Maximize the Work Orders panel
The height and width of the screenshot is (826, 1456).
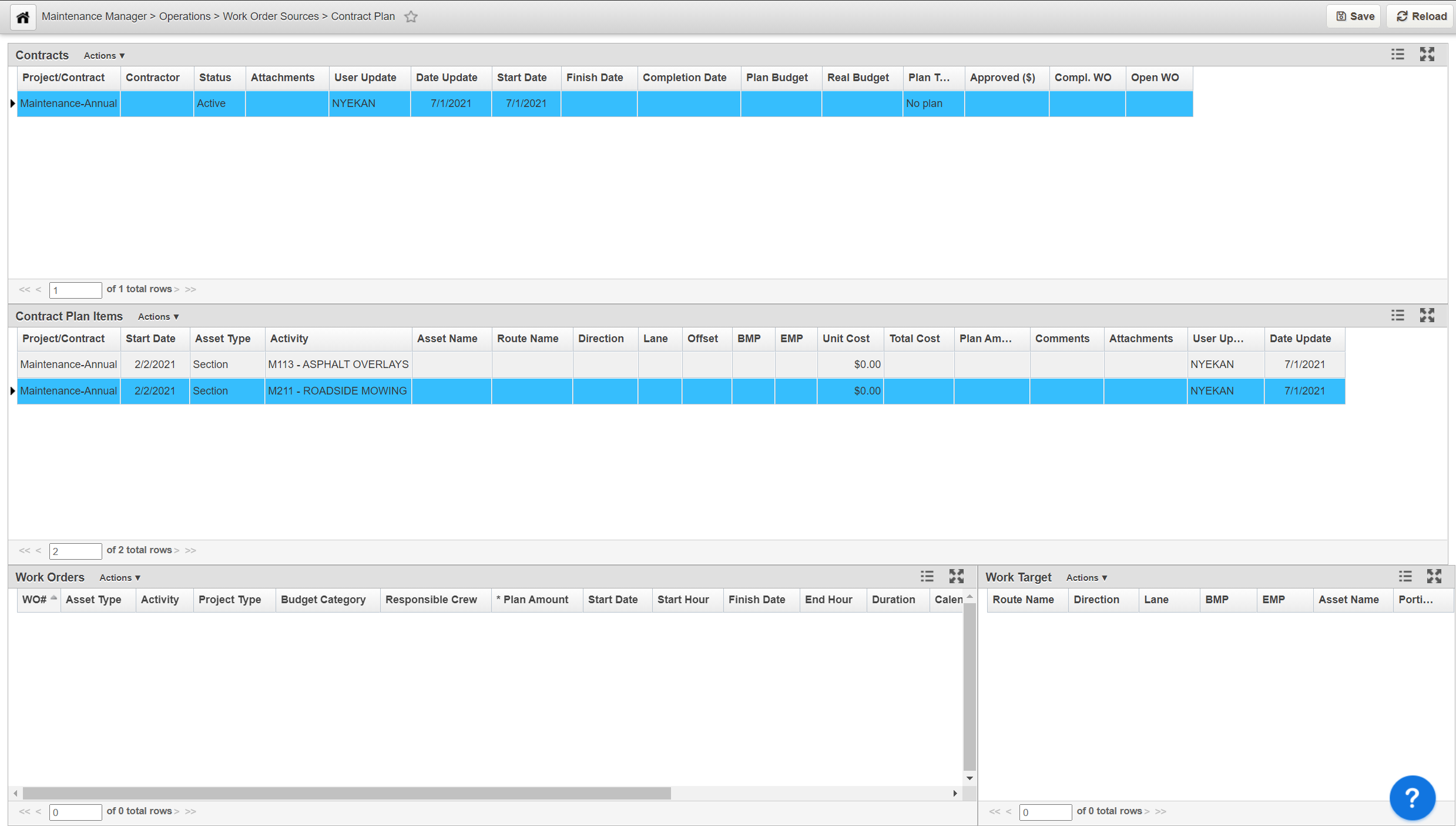click(956, 577)
